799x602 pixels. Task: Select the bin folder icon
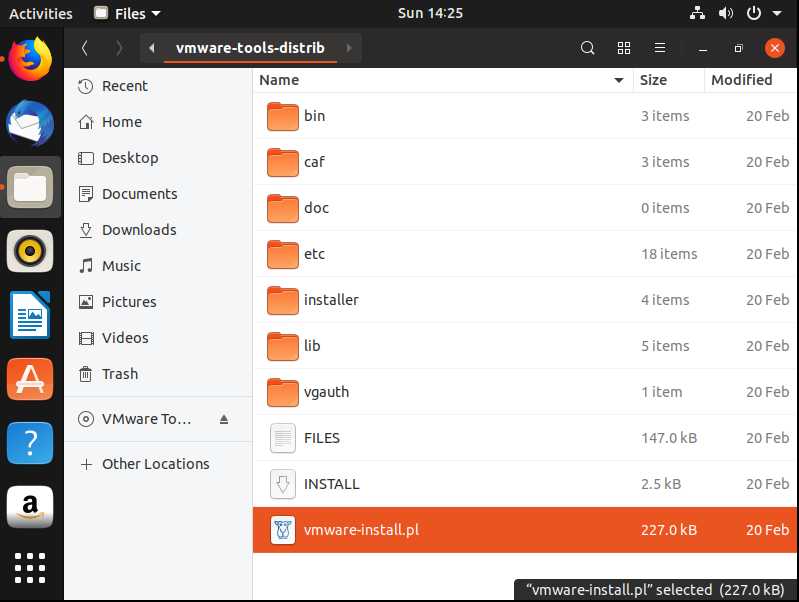[282, 116]
